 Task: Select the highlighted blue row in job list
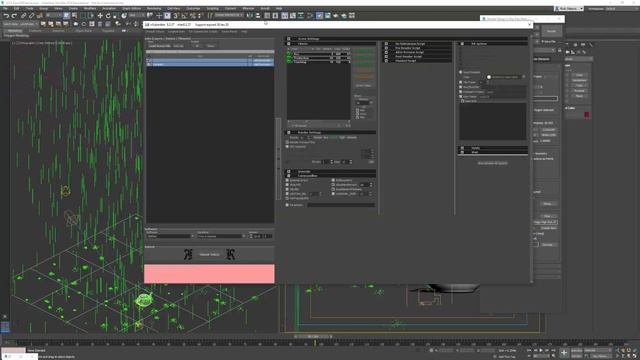point(210,64)
